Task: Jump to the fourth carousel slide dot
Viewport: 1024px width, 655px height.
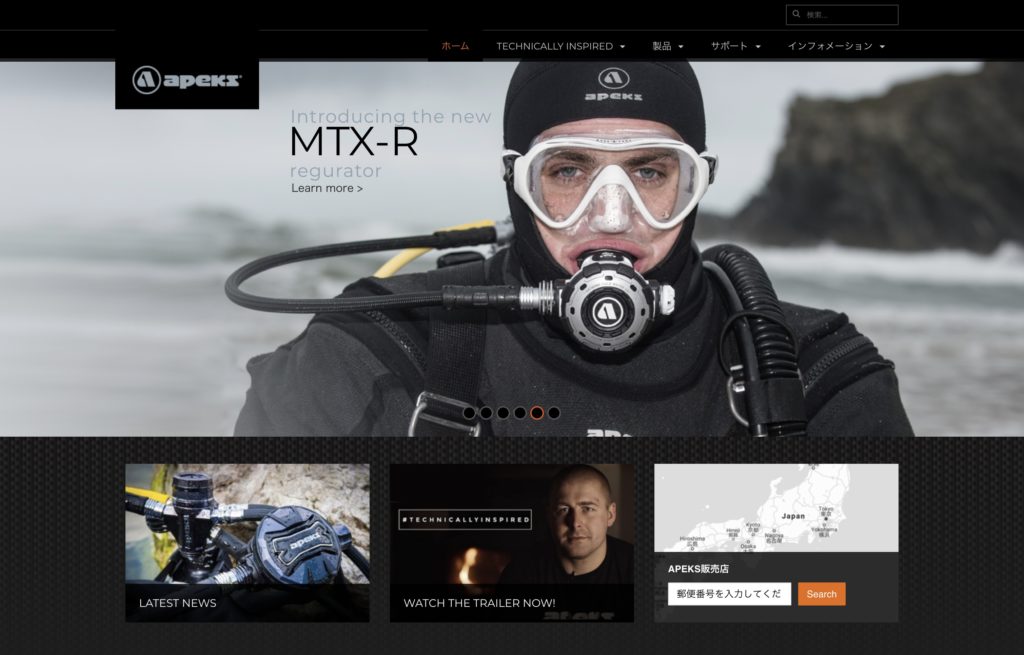Action: pos(520,412)
